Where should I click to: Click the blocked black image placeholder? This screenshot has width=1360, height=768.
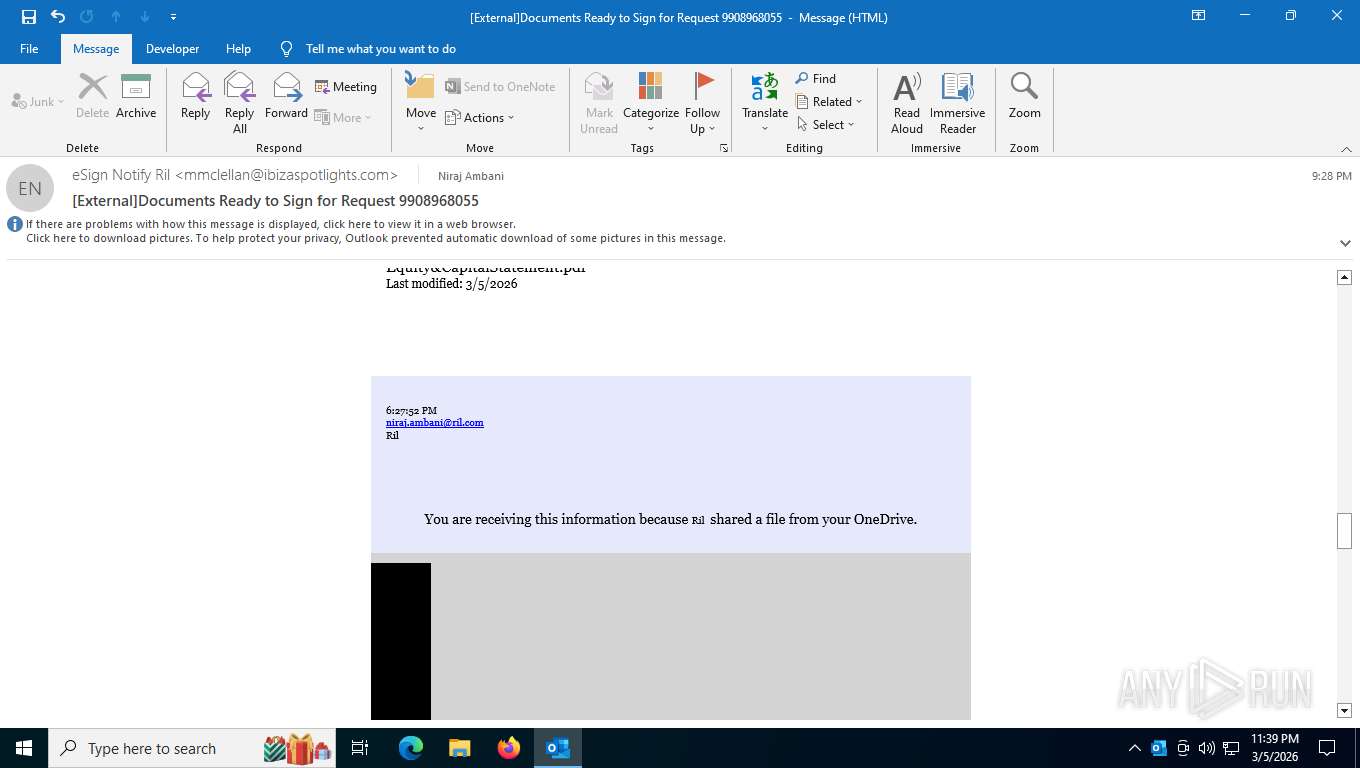tap(401, 641)
